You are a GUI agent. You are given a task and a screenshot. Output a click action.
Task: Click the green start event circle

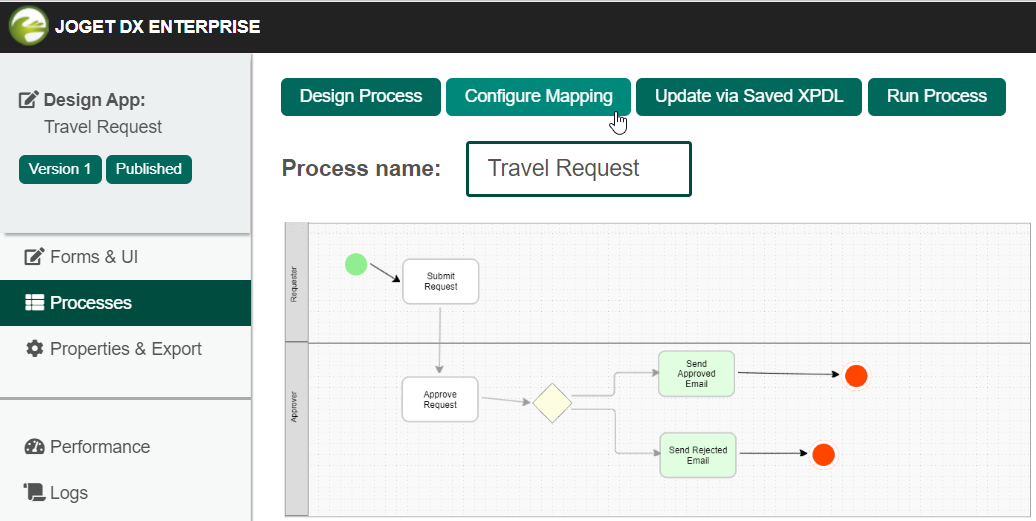[356, 264]
